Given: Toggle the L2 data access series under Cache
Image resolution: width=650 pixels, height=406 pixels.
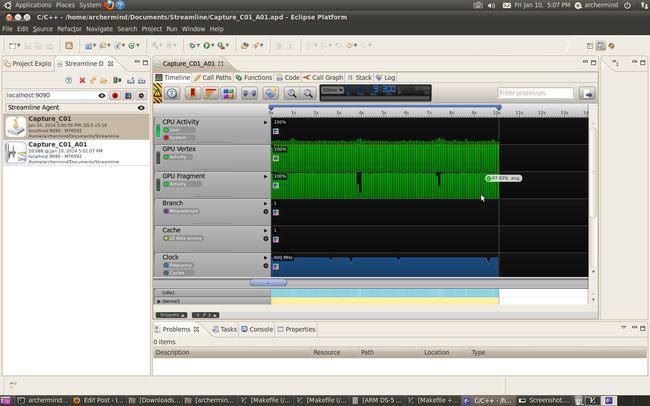Looking at the screenshot, I should pyautogui.click(x=183, y=238).
